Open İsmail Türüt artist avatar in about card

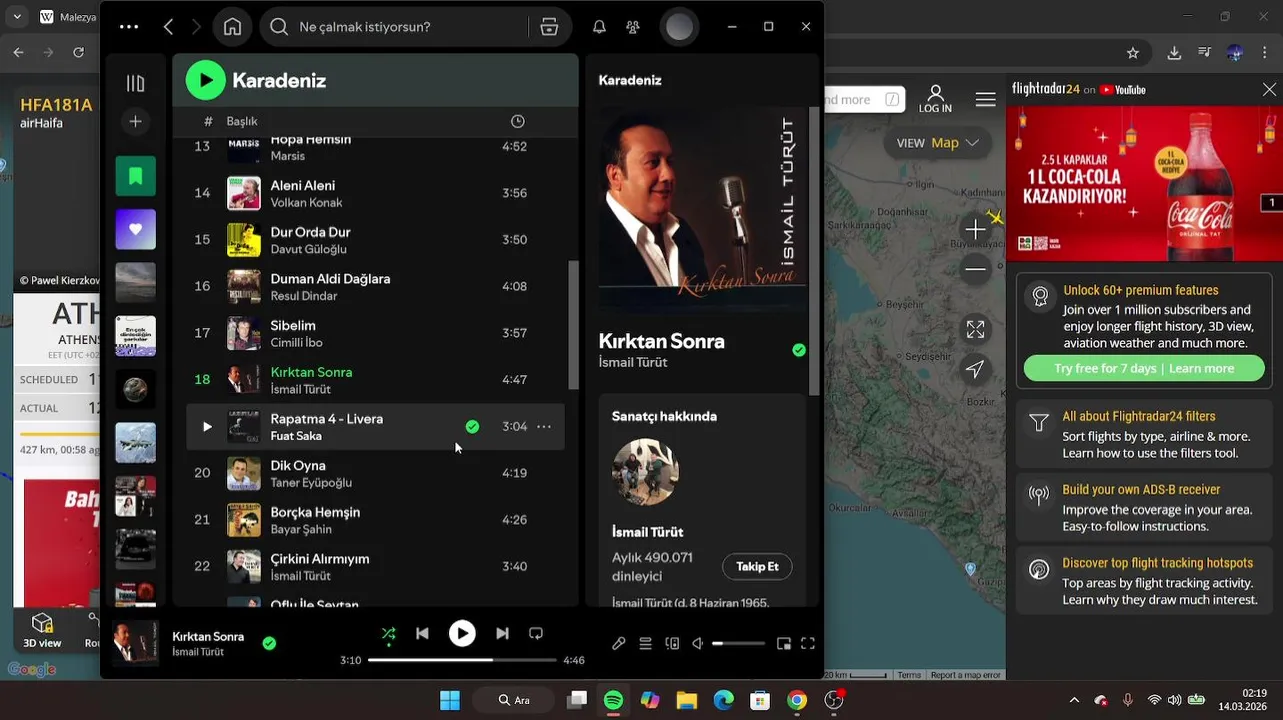645,472
